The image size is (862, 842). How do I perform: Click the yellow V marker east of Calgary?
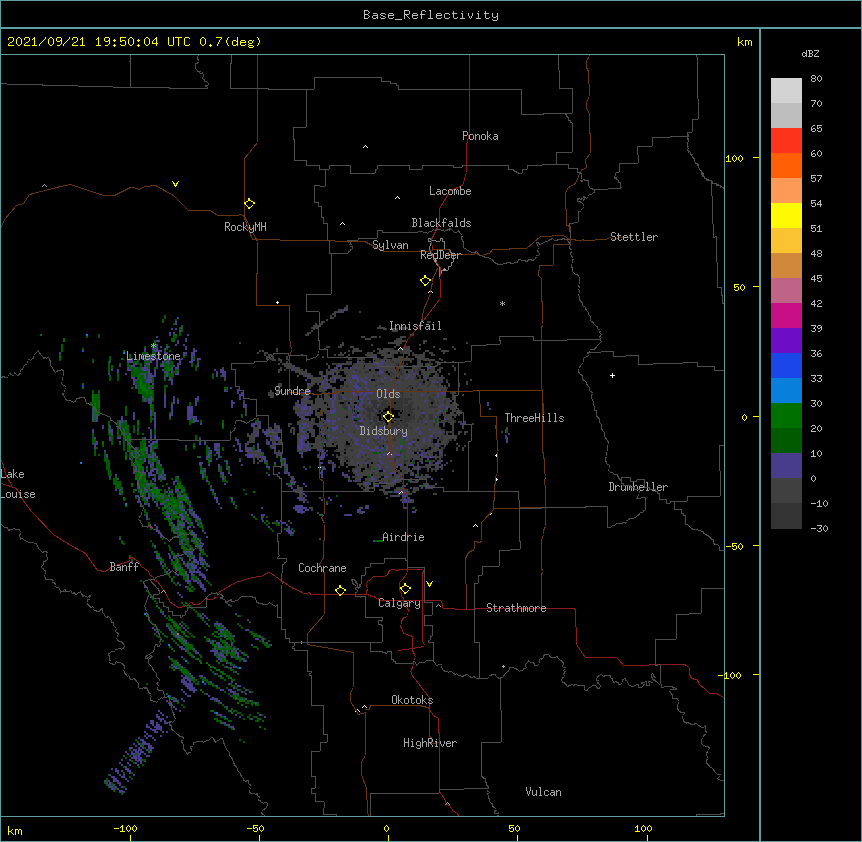point(429,584)
